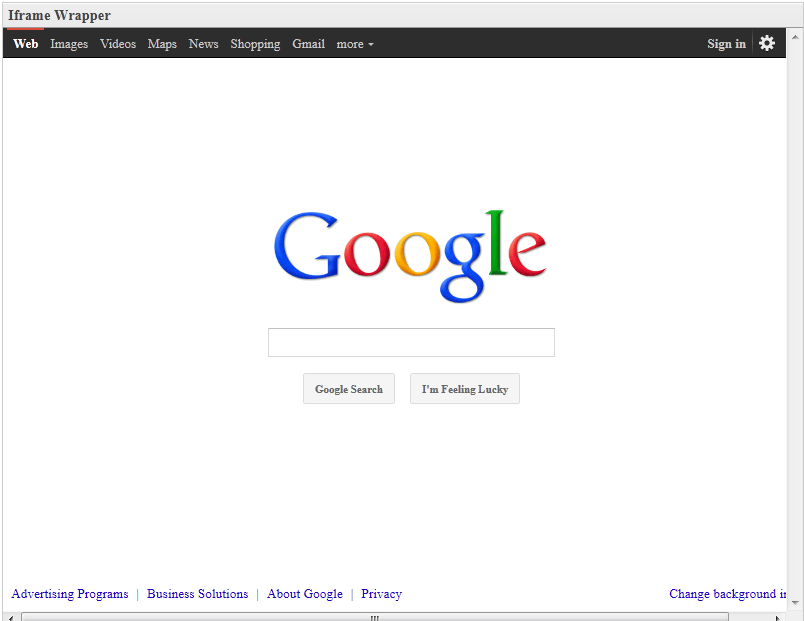Image resolution: width=804 pixels, height=621 pixels.
Task: Click the vertical scrollbar down arrow
Action: pos(795,603)
